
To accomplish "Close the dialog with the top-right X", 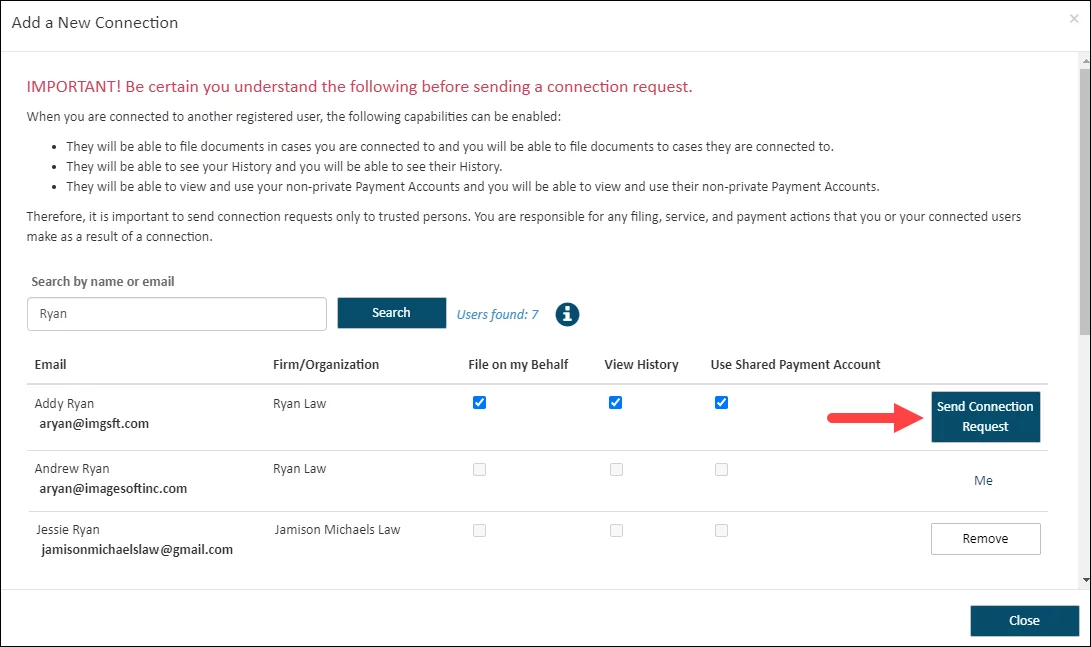I will pyautogui.click(x=1074, y=19).
